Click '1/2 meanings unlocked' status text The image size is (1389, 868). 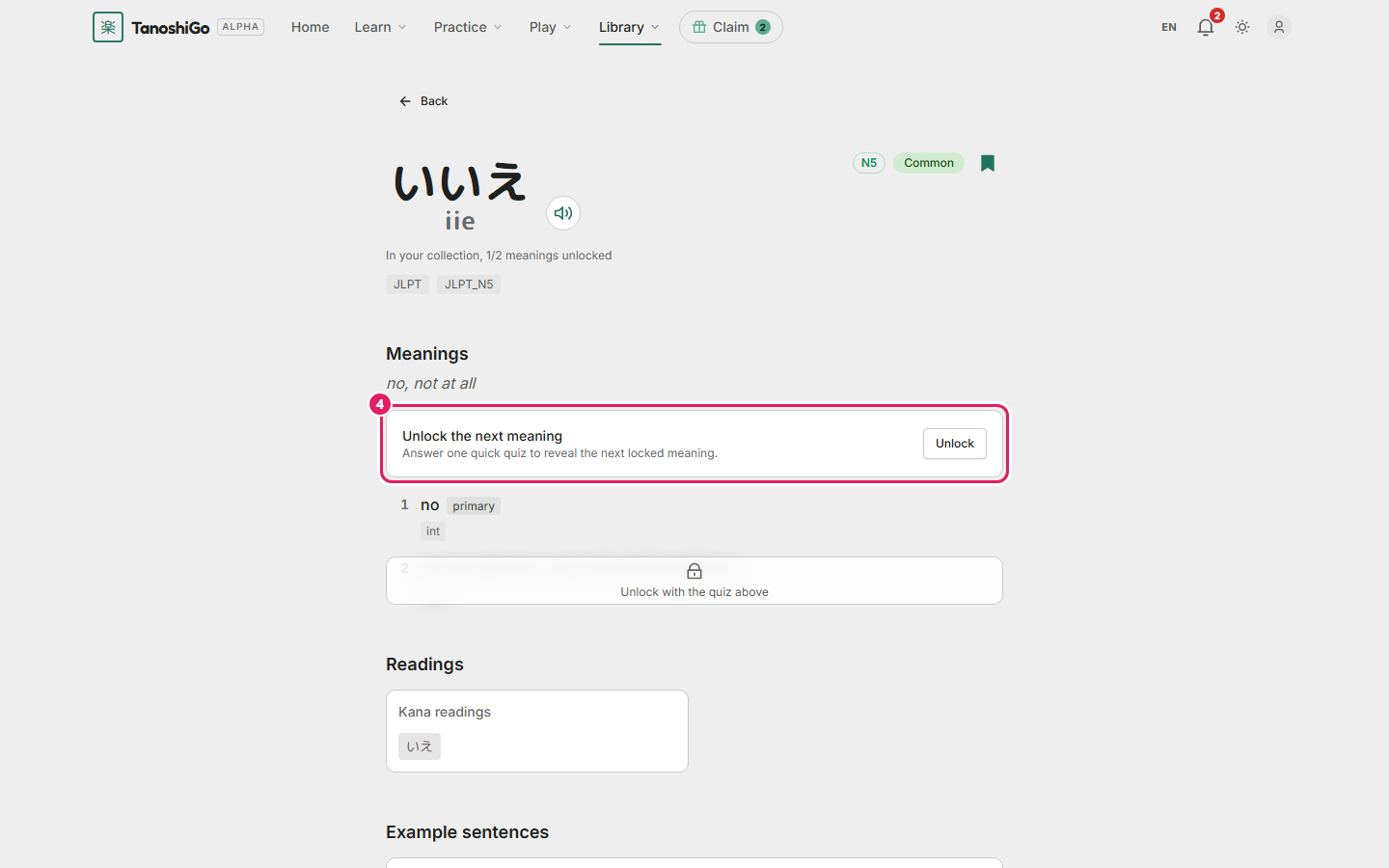(549, 256)
